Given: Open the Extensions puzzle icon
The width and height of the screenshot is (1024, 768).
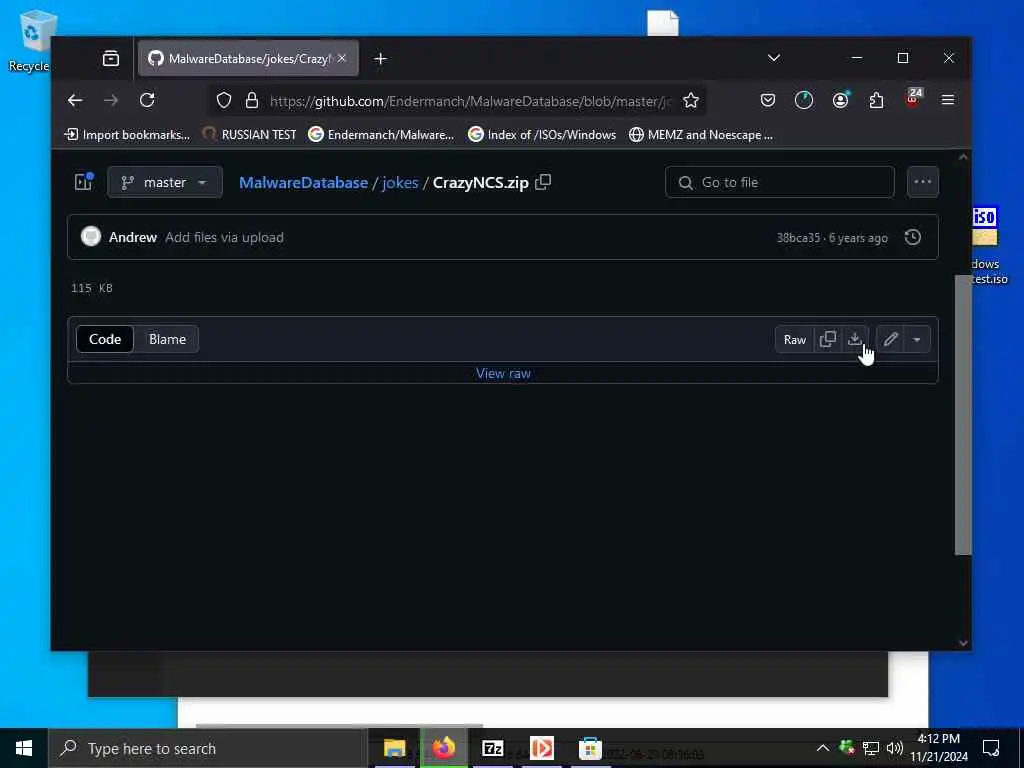Looking at the screenshot, I should tap(876, 100).
